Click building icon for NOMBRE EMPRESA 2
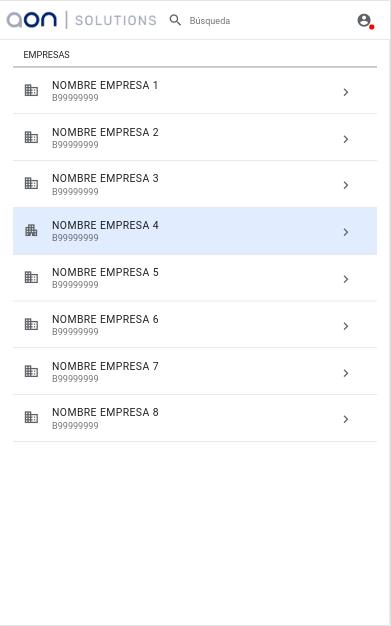 click(x=31, y=137)
